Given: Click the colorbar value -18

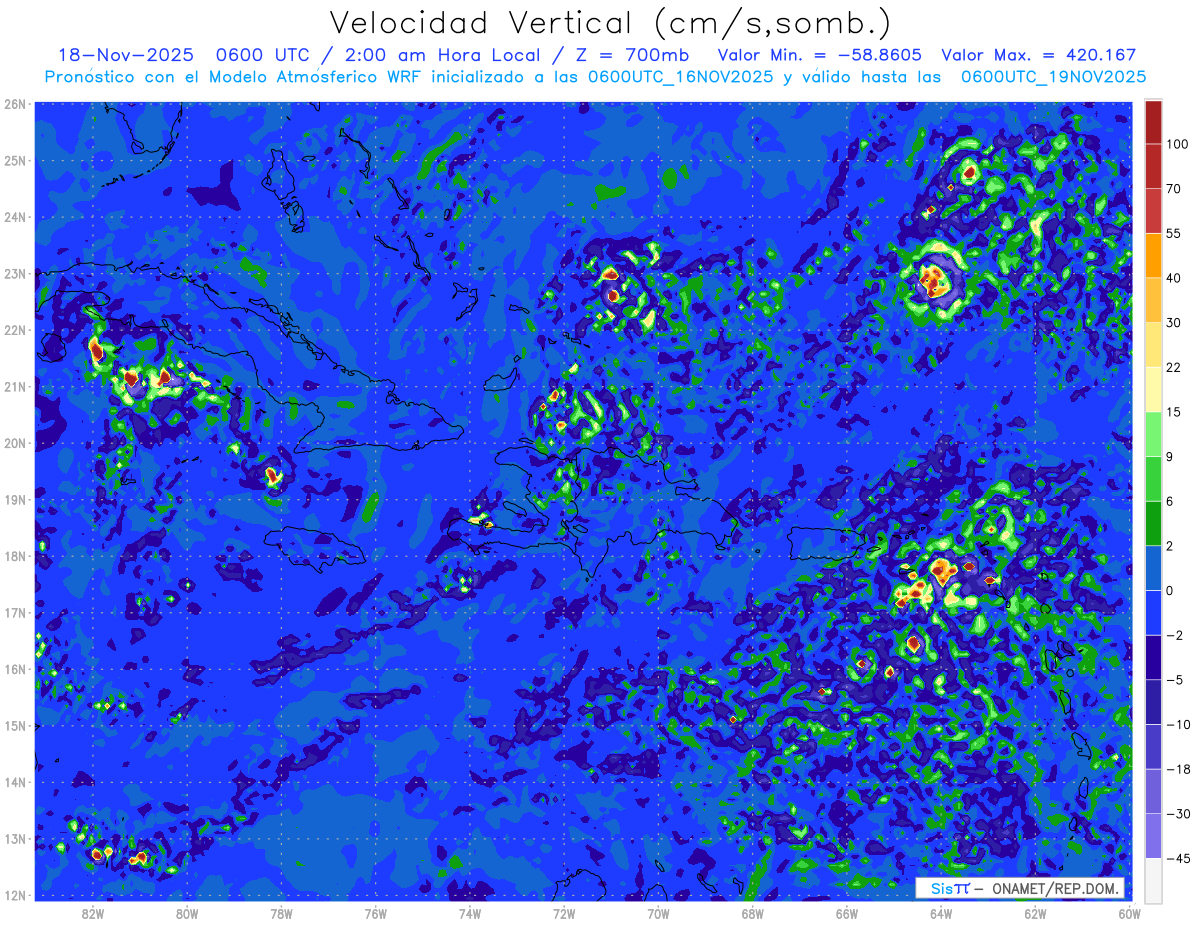Looking at the screenshot, I should (x=1177, y=769).
